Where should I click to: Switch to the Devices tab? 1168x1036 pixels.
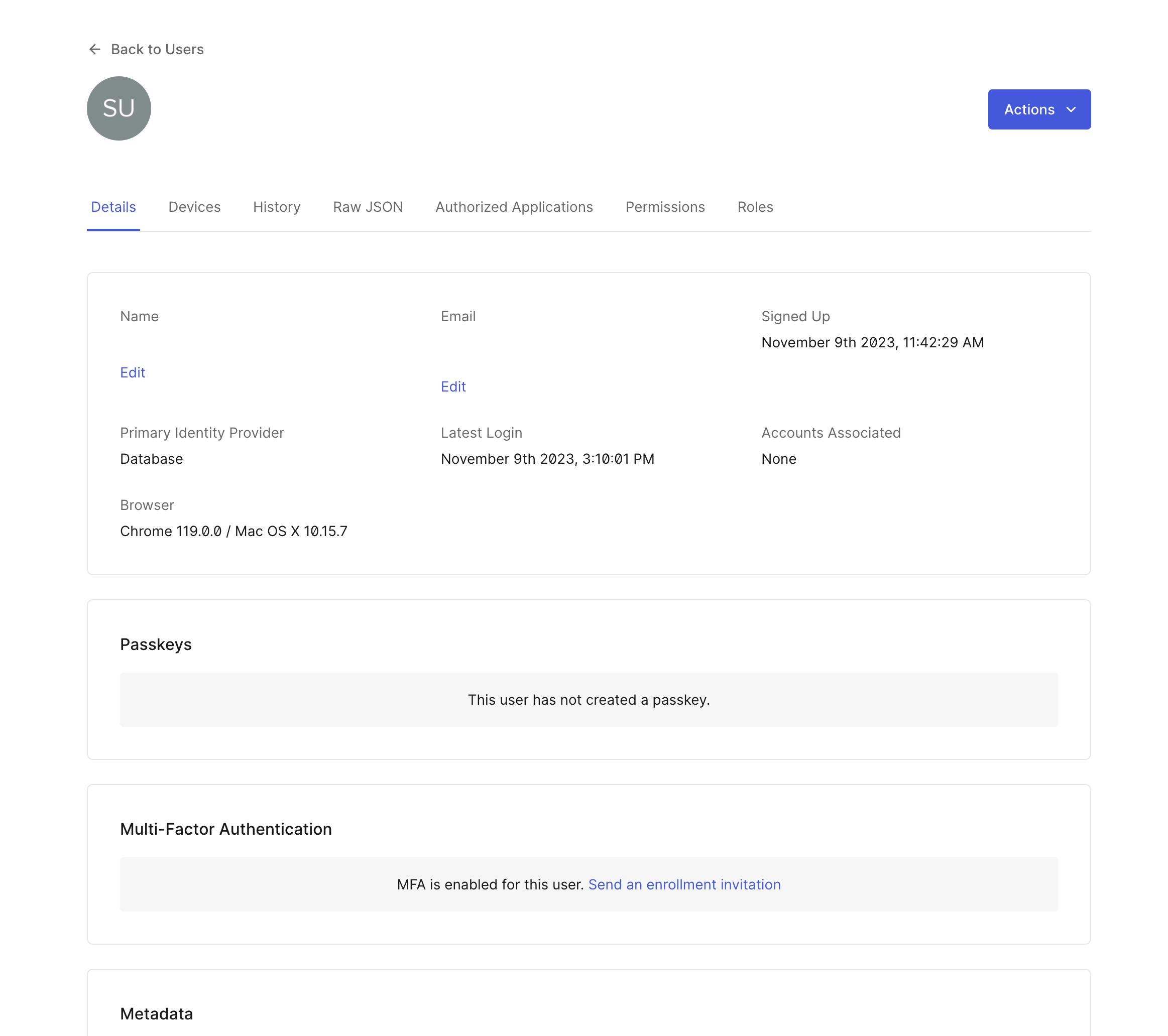[194, 207]
